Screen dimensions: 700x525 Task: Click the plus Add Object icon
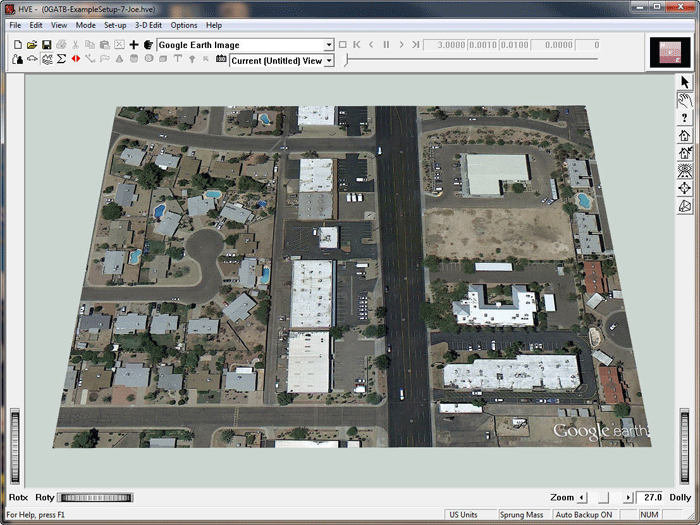click(x=134, y=45)
